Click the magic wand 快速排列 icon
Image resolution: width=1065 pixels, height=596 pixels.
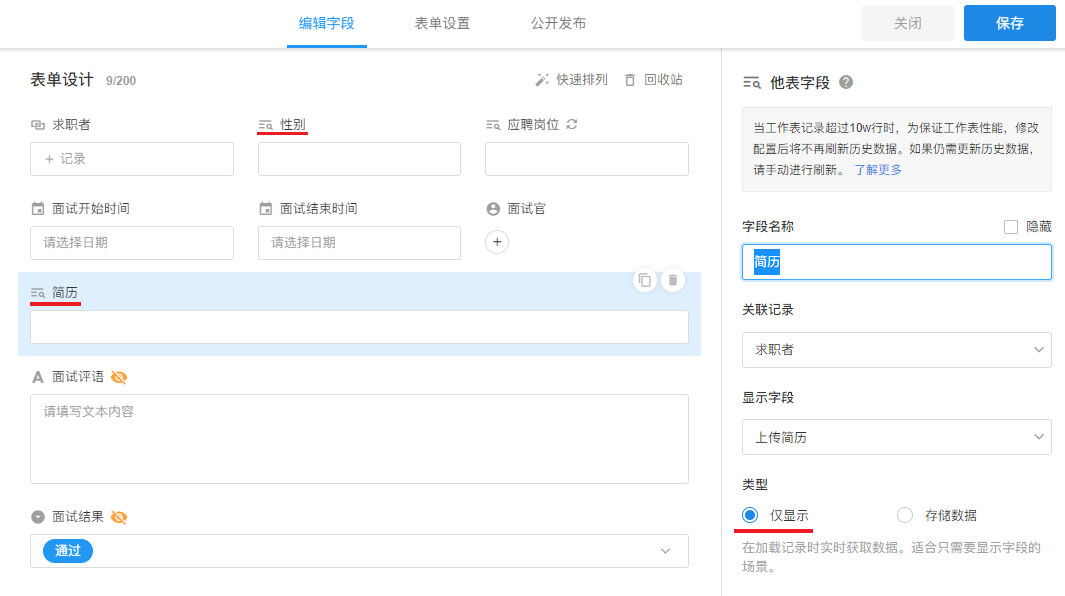click(x=541, y=80)
